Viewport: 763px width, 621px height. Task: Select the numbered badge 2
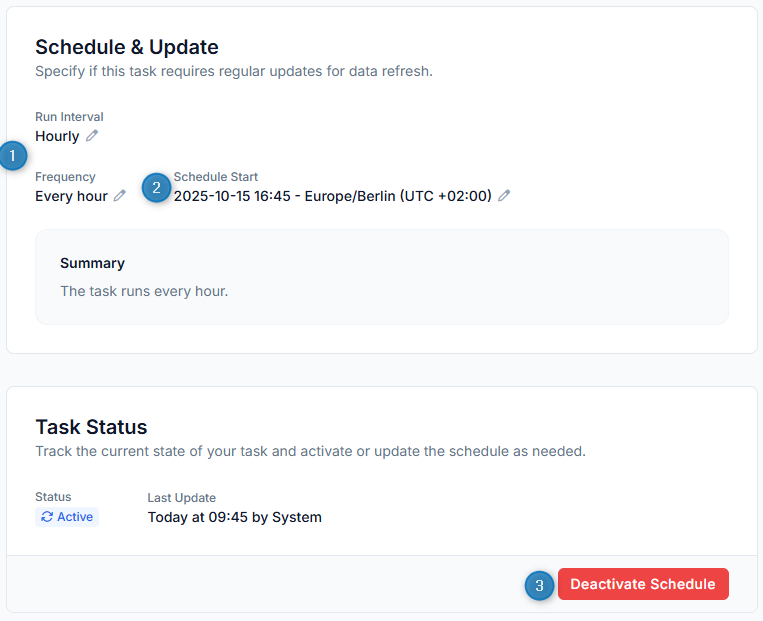(156, 187)
